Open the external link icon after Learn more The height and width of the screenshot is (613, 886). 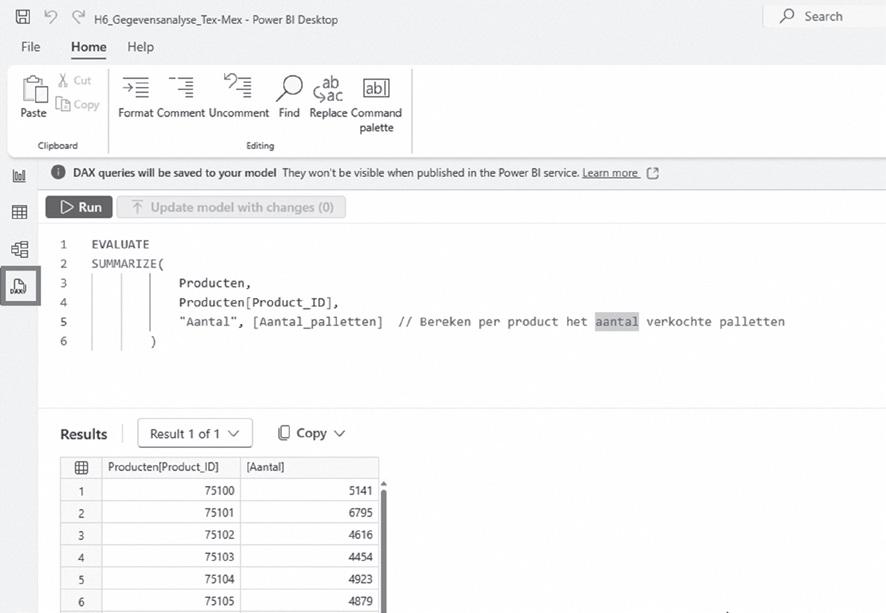(x=653, y=173)
